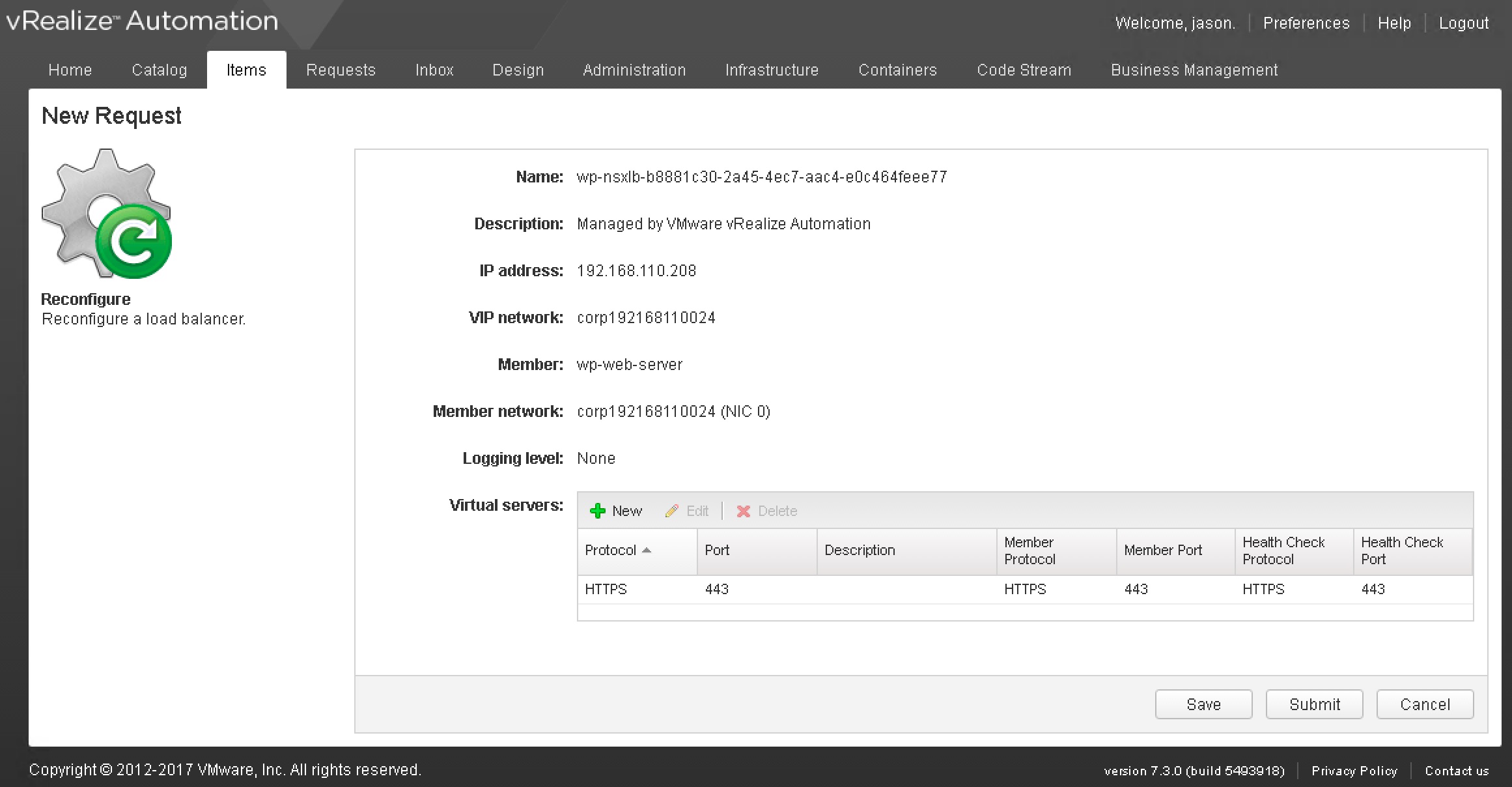The height and width of the screenshot is (787, 1512).
Task: Select the Business Management tab
Action: point(1194,70)
